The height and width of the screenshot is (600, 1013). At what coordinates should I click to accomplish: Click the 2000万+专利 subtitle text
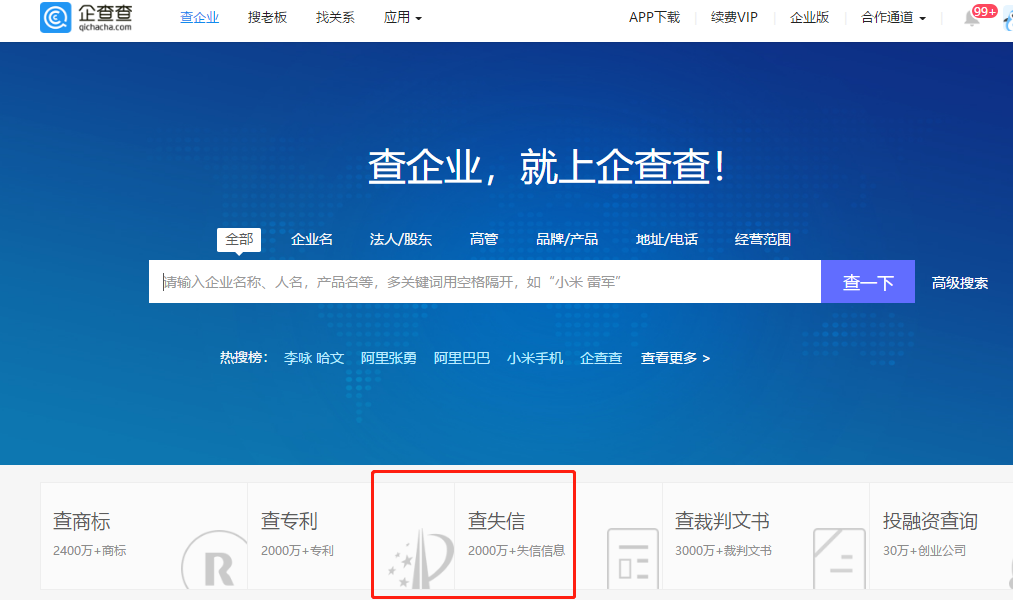point(297,551)
